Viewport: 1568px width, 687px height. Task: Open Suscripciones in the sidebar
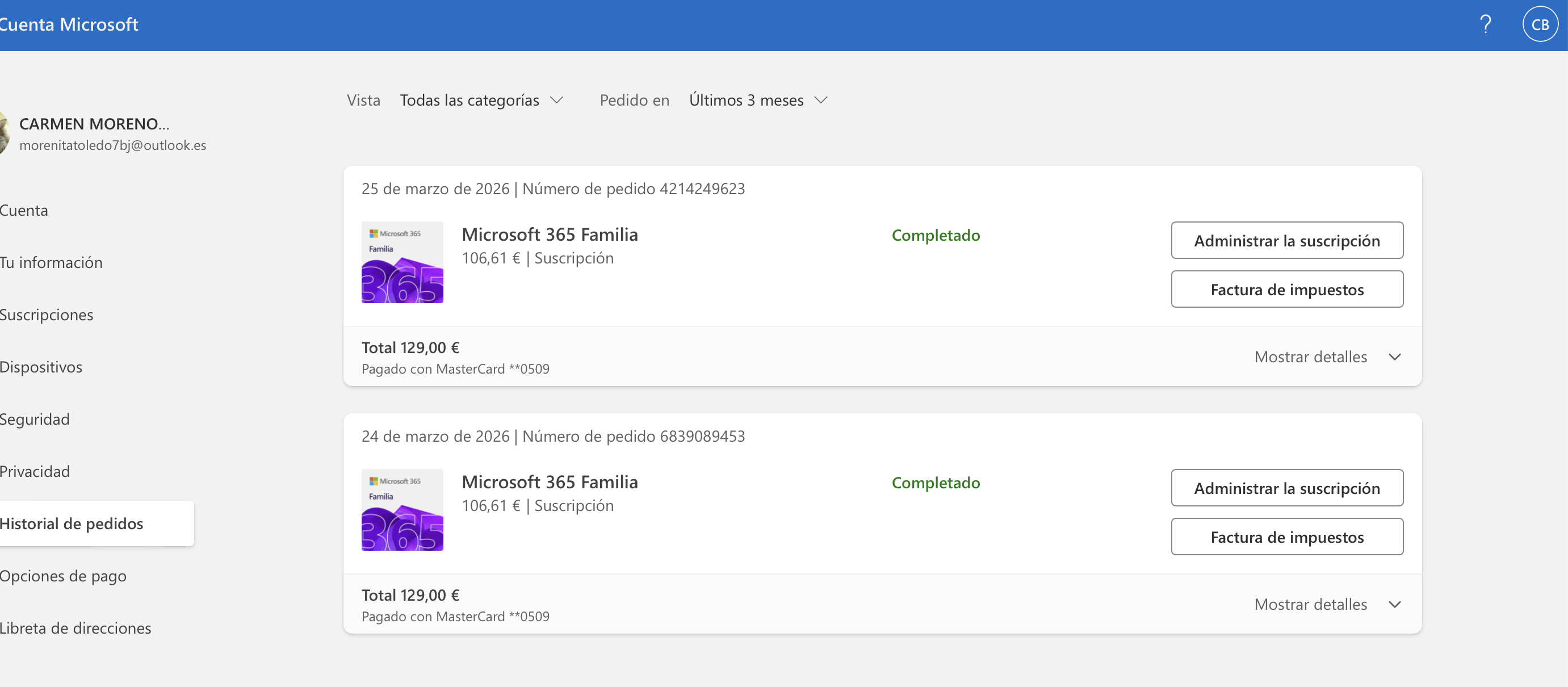(x=46, y=315)
